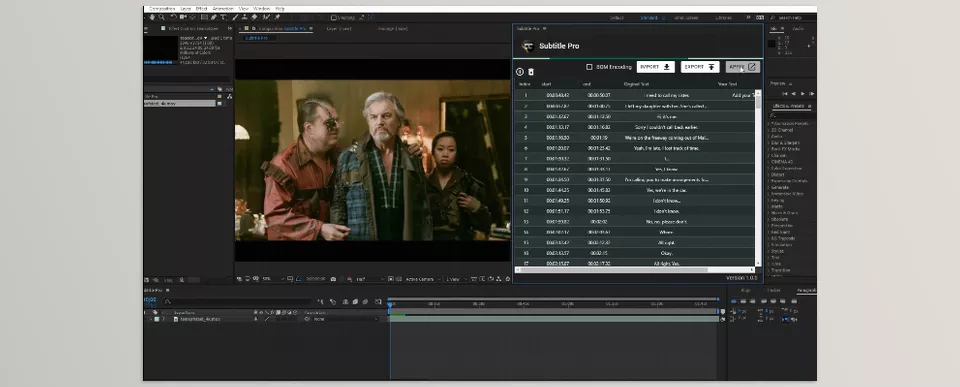Viewport: 960px width, 387px height.
Task: Select the Eraser tool
Action: point(254,17)
